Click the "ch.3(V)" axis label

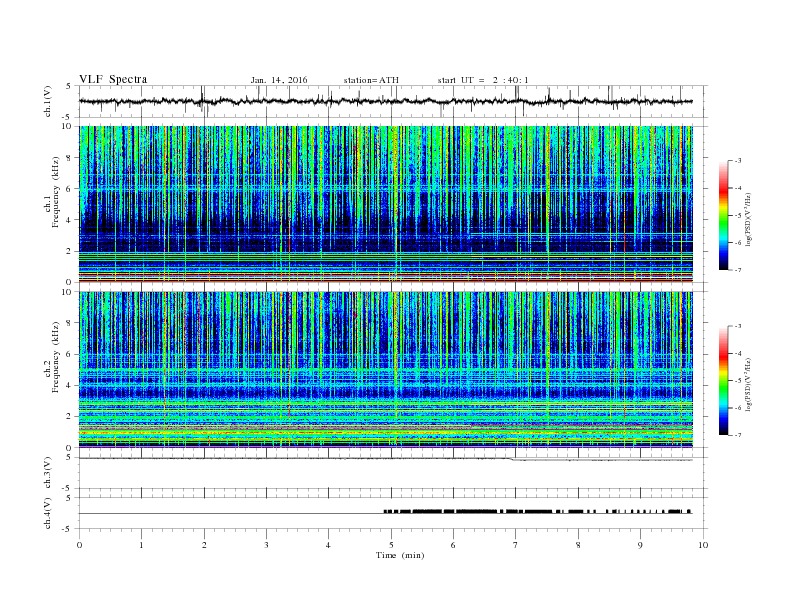(x=48, y=473)
